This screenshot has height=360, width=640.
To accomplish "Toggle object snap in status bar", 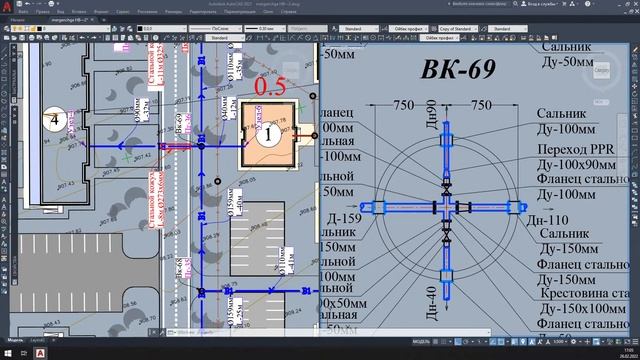I will [x=501, y=342].
